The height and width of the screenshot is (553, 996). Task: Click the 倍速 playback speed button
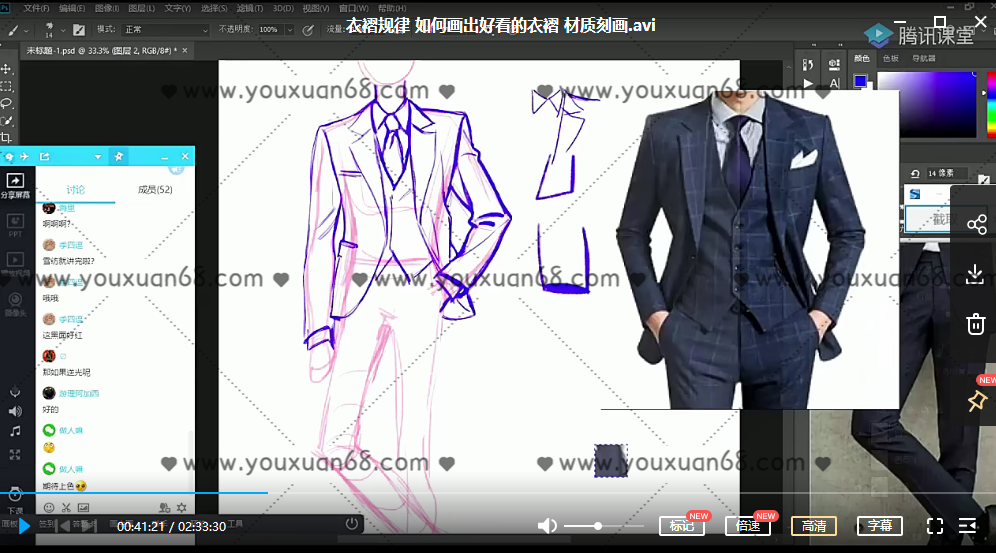pos(747,526)
